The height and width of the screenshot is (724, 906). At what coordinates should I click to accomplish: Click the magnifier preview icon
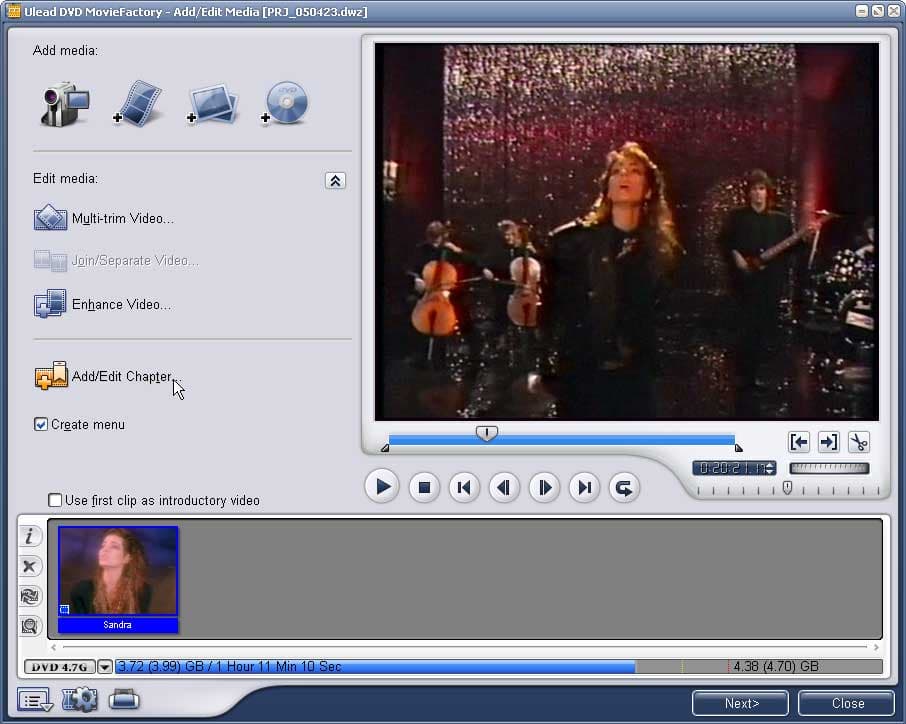pos(29,626)
